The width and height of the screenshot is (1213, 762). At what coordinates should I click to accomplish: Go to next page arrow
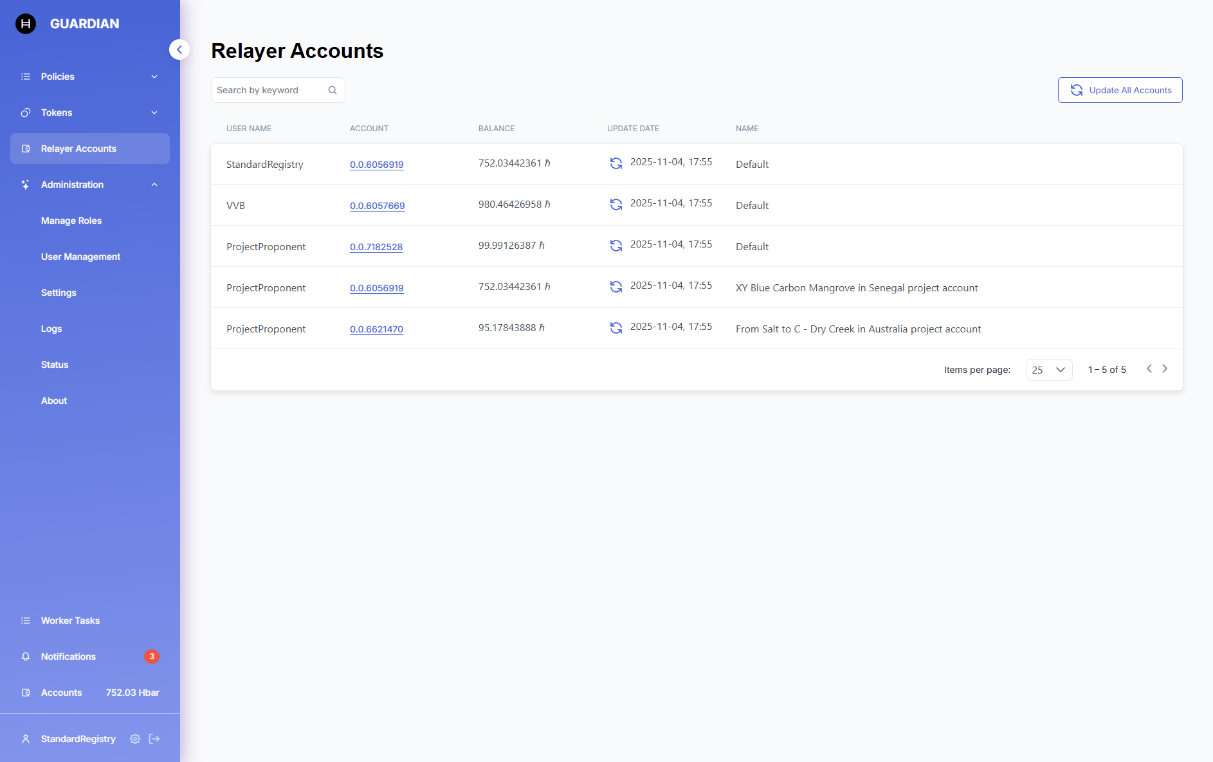click(1164, 369)
